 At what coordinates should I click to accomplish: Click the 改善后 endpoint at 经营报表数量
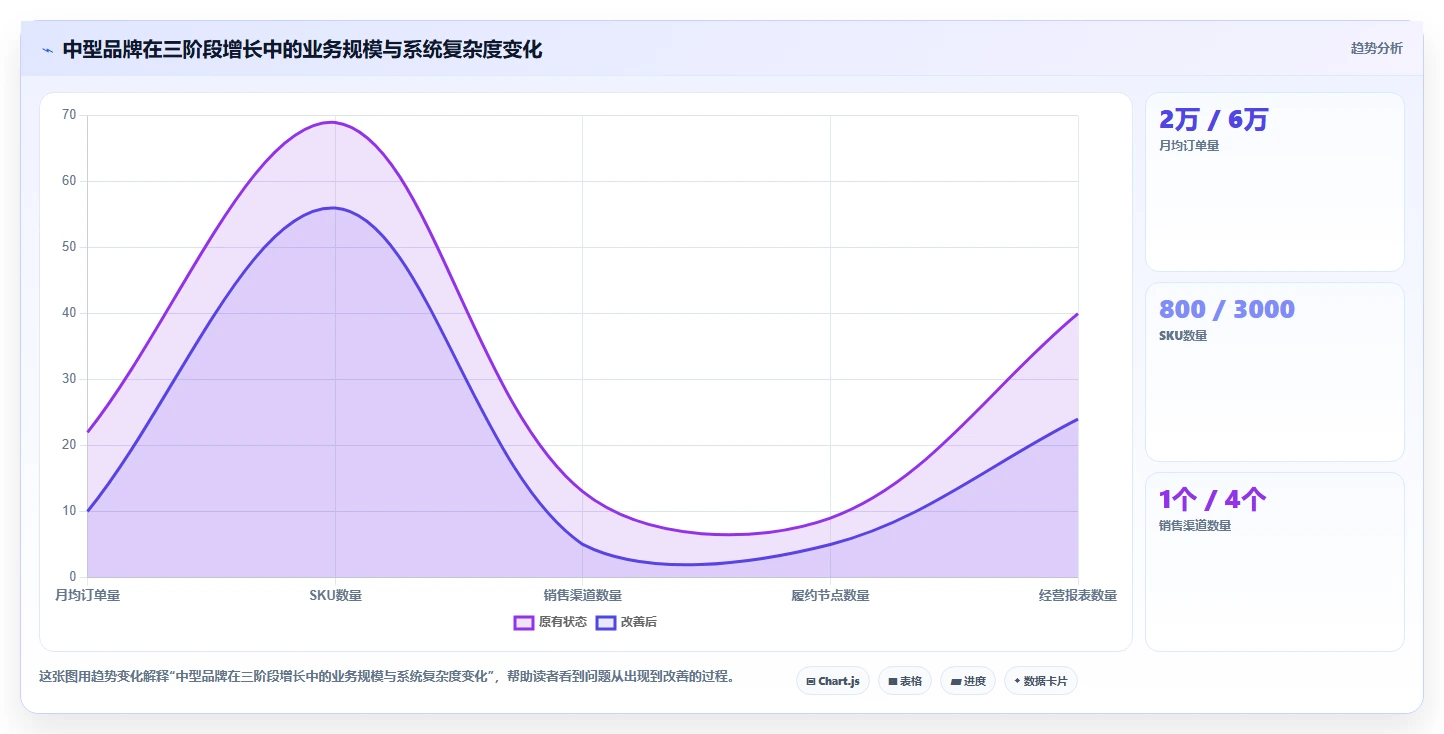(1077, 419)
